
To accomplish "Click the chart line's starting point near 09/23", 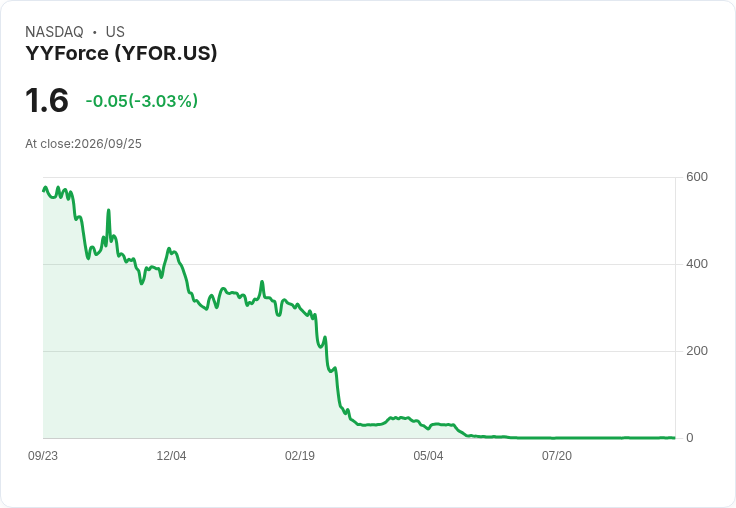I will 44,191.
